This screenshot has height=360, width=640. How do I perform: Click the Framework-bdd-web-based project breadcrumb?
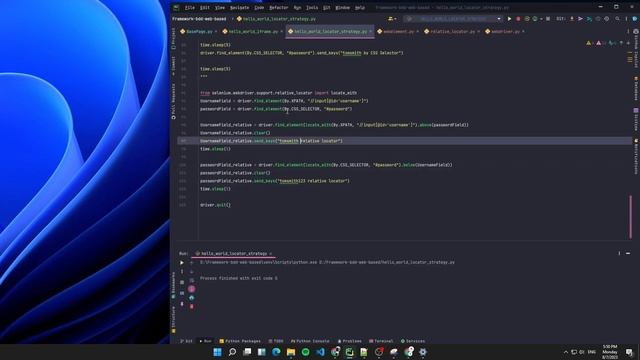[199, 19]
